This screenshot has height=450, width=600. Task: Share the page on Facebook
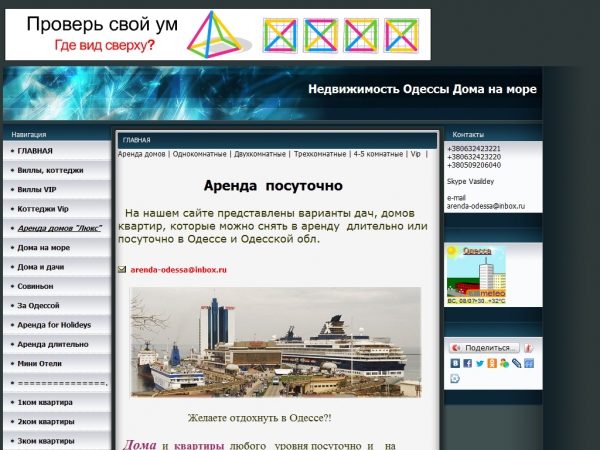(467, 363)
